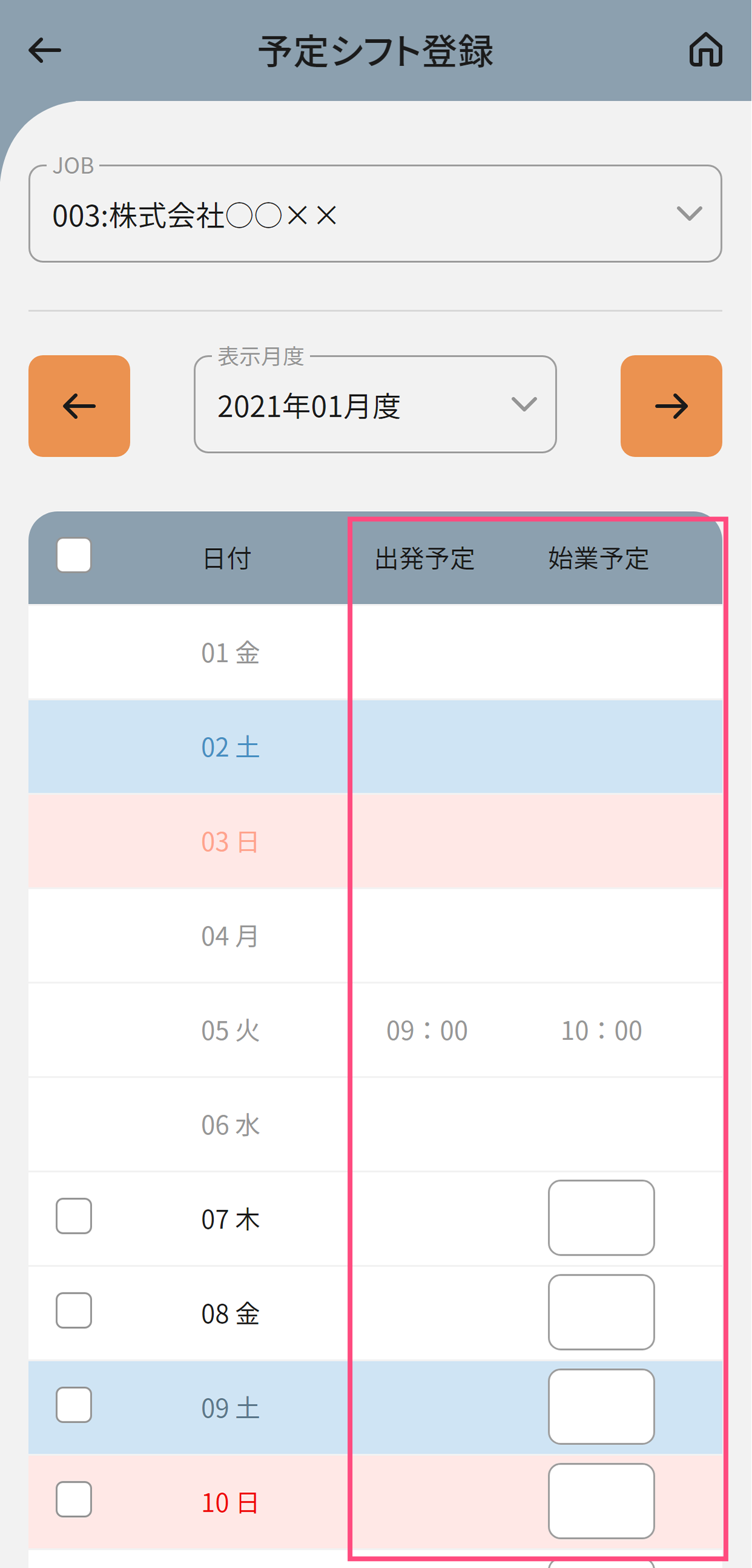Screen dimensions: 752x1568
Task: Check the box for 07 木
Action: 74,1216
